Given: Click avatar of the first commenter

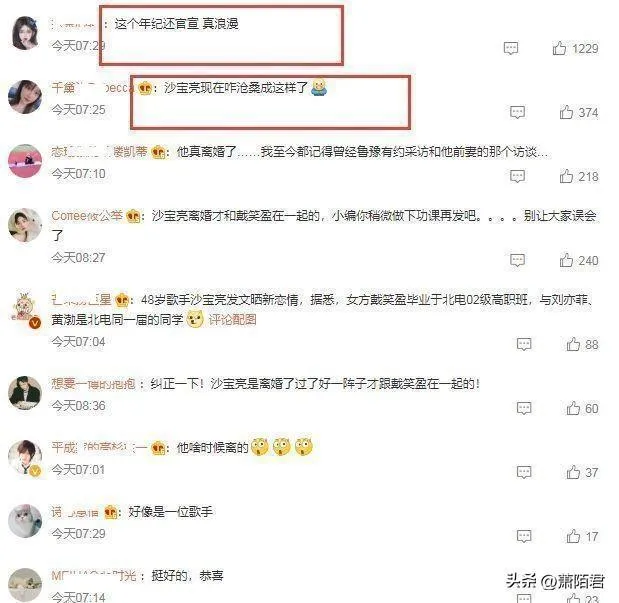Looking at the screenshot, I should (x=25, y=33).
